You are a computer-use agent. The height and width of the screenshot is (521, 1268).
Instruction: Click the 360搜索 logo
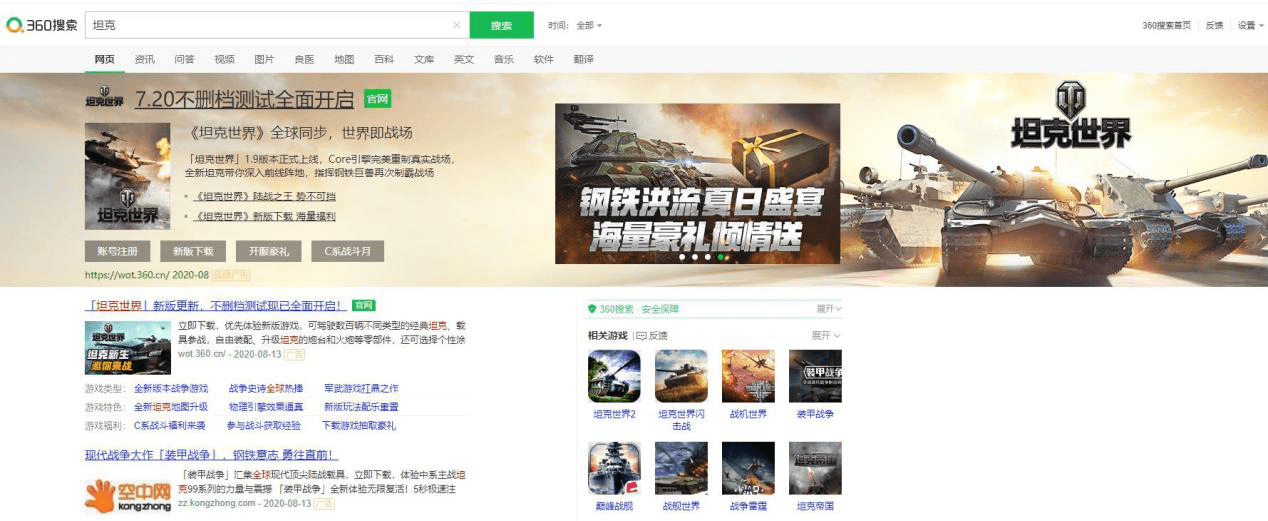42,25
